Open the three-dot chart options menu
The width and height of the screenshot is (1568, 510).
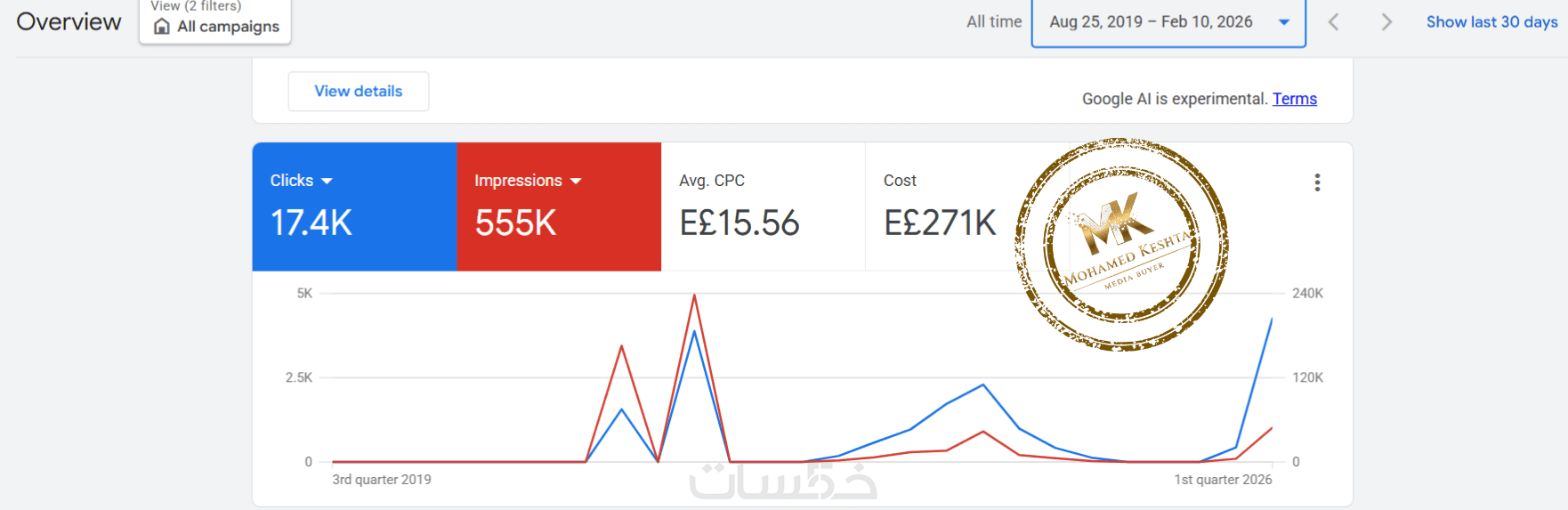click(1317, 182)
